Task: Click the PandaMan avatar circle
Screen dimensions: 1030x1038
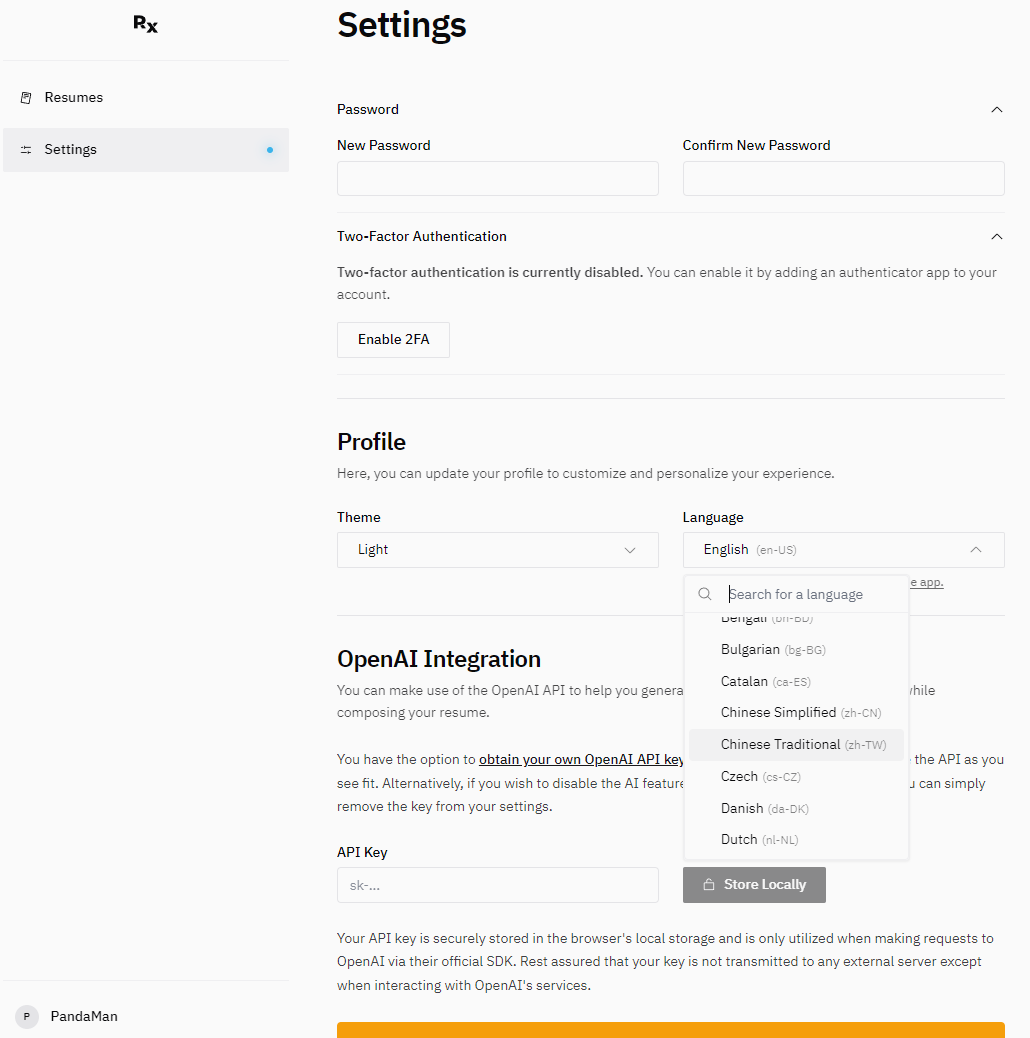Action: point(27,1016)
